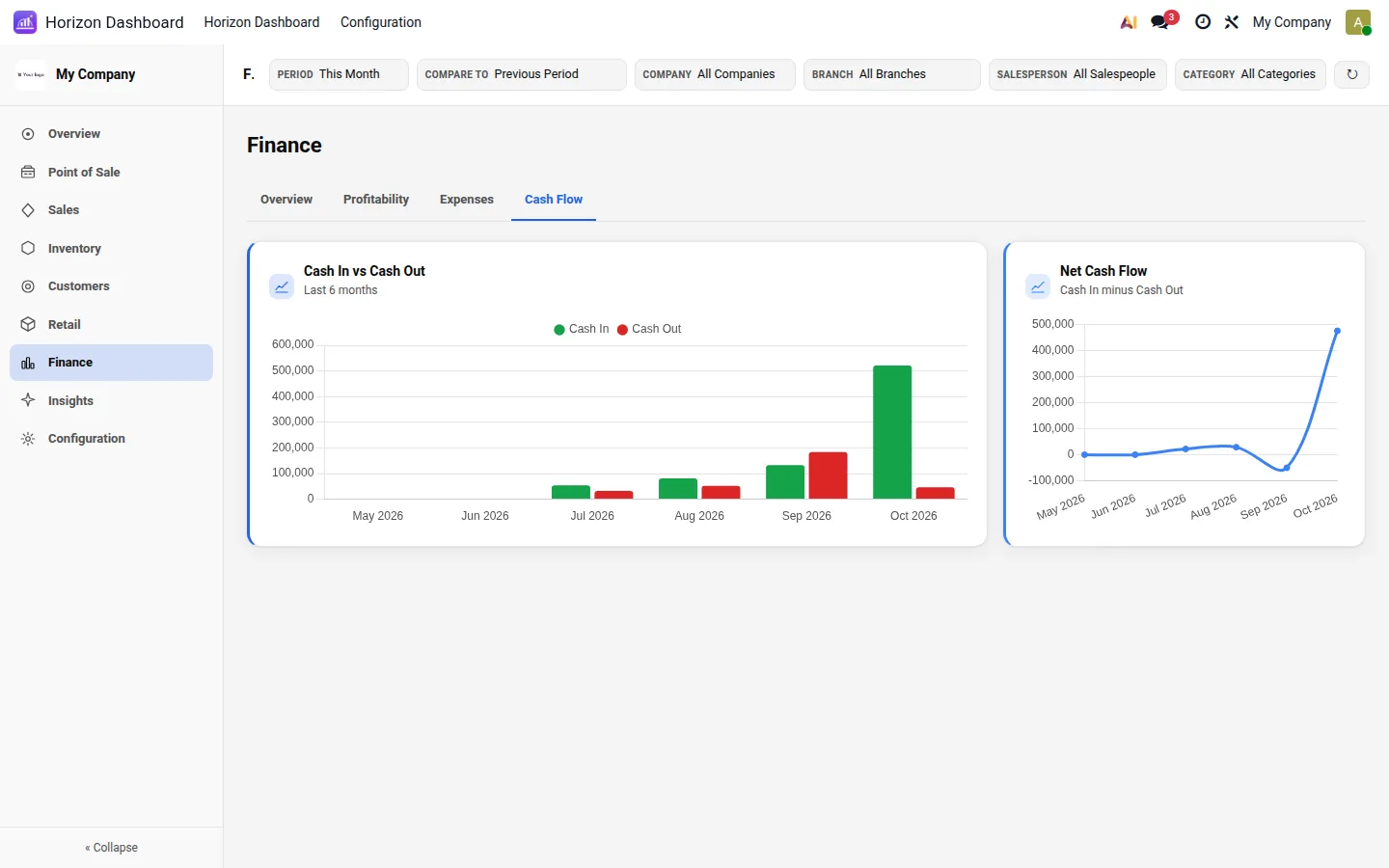Switch to the Profitability tab
The width and height of the screenshot is (1389, 868).
coord(376,200)
